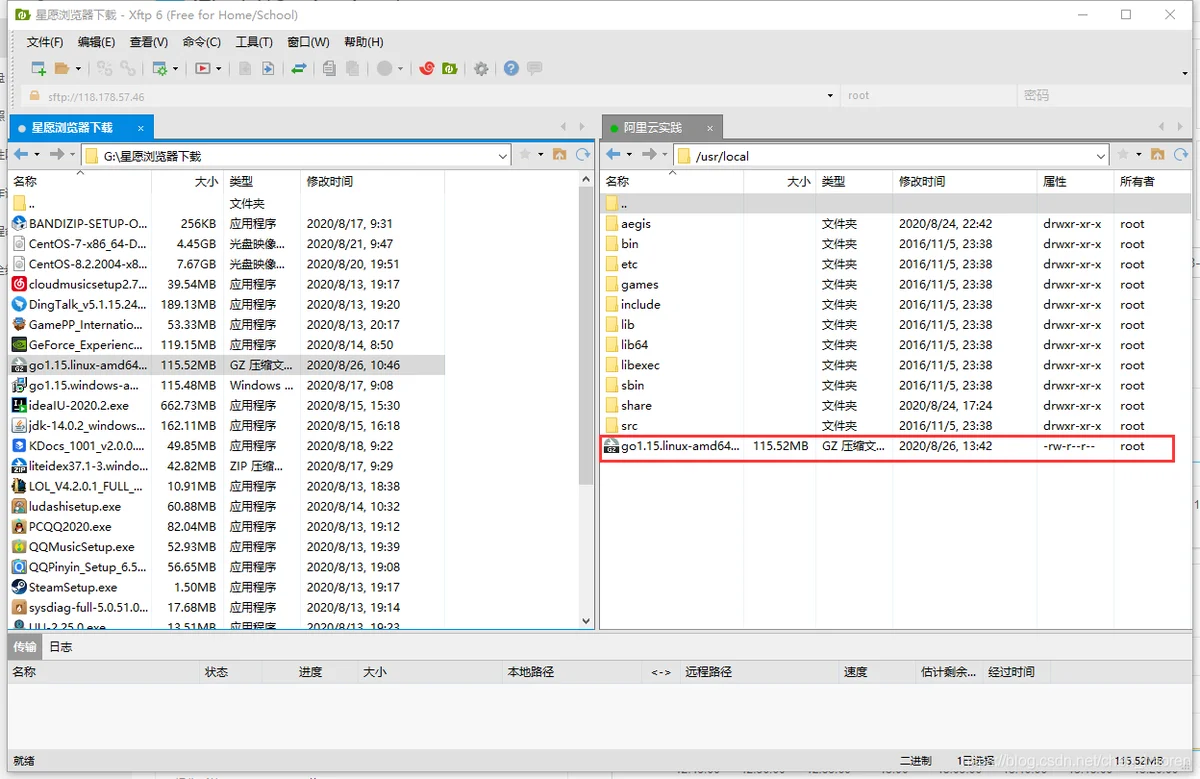The height and width of the screenshot is (779, 1200).
Task: Go to local home folder icon
Action: 559,155
